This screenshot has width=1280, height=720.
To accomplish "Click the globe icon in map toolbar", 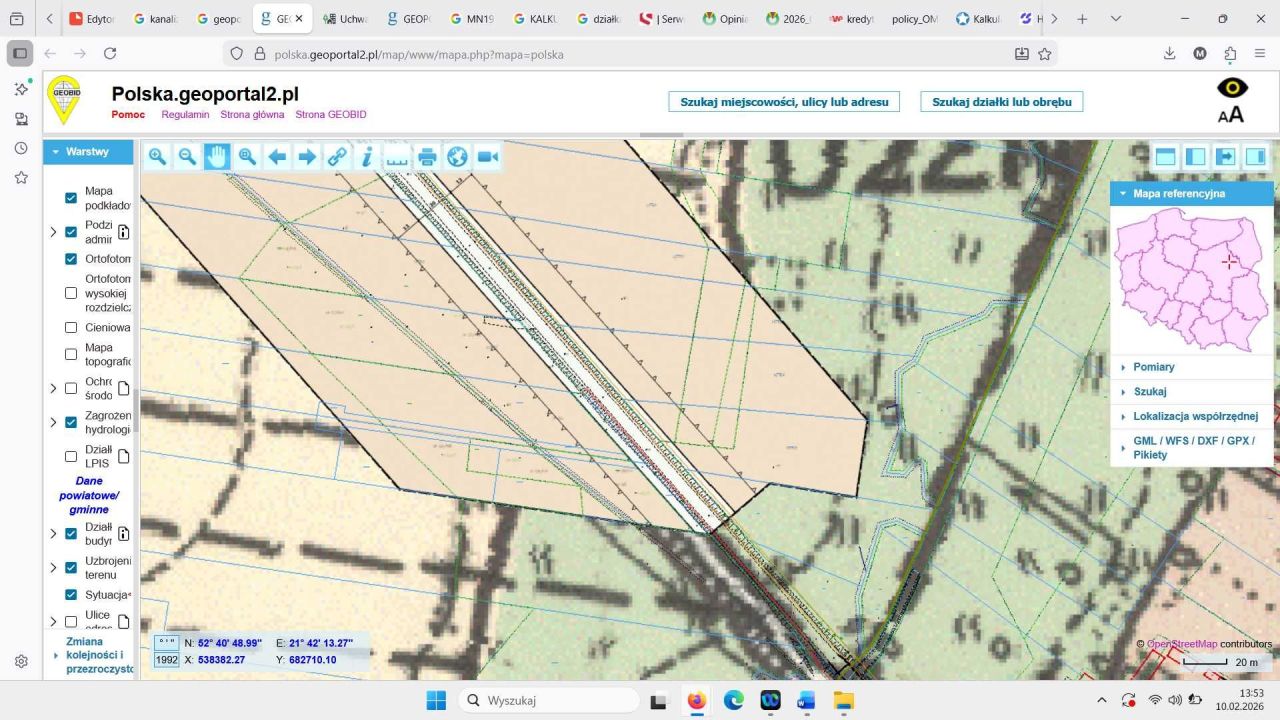I will (x=457, y=156).
